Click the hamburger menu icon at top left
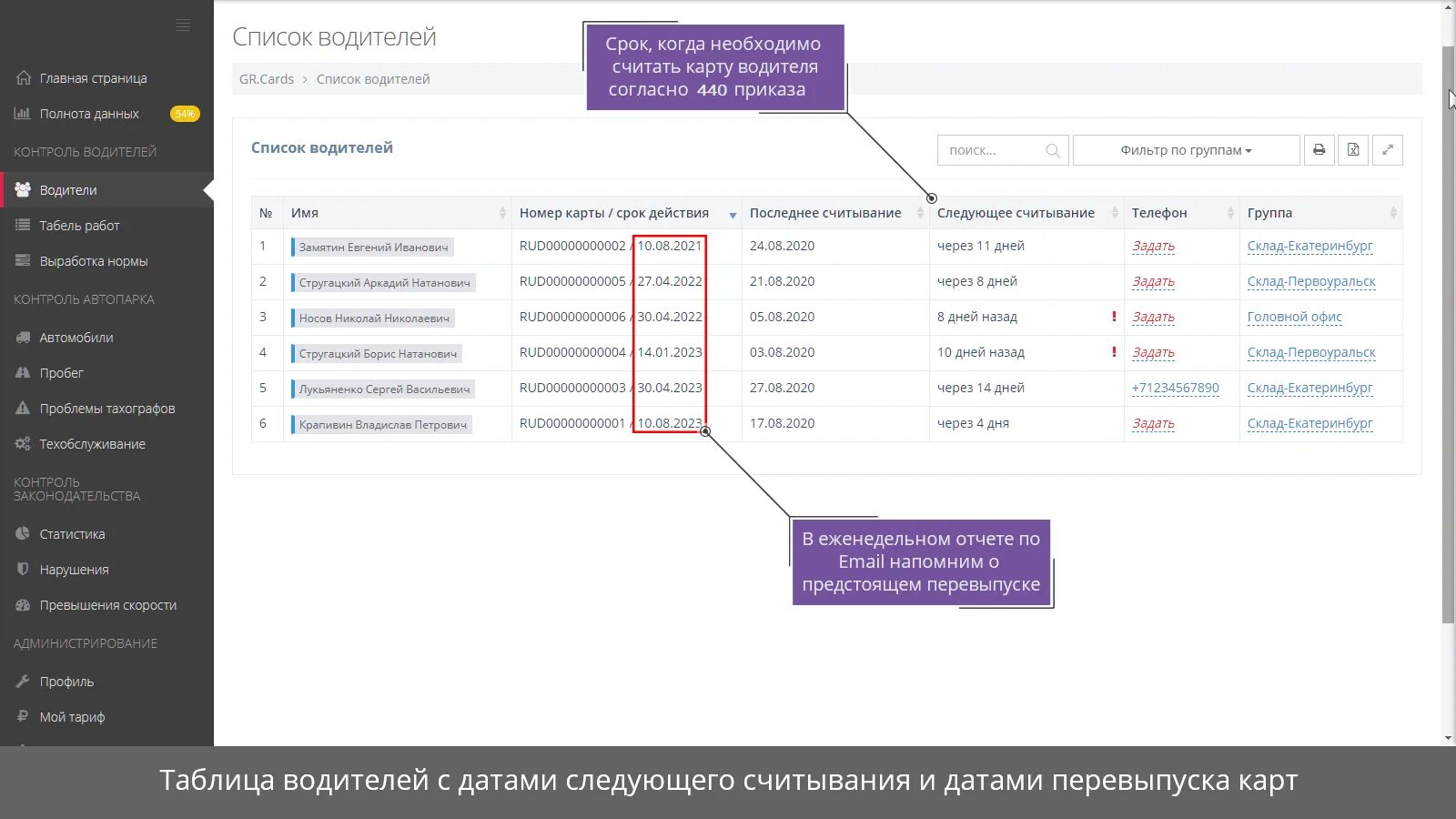Image resolution: width=1456 pixels, height=819 pixels. point(183,25)
